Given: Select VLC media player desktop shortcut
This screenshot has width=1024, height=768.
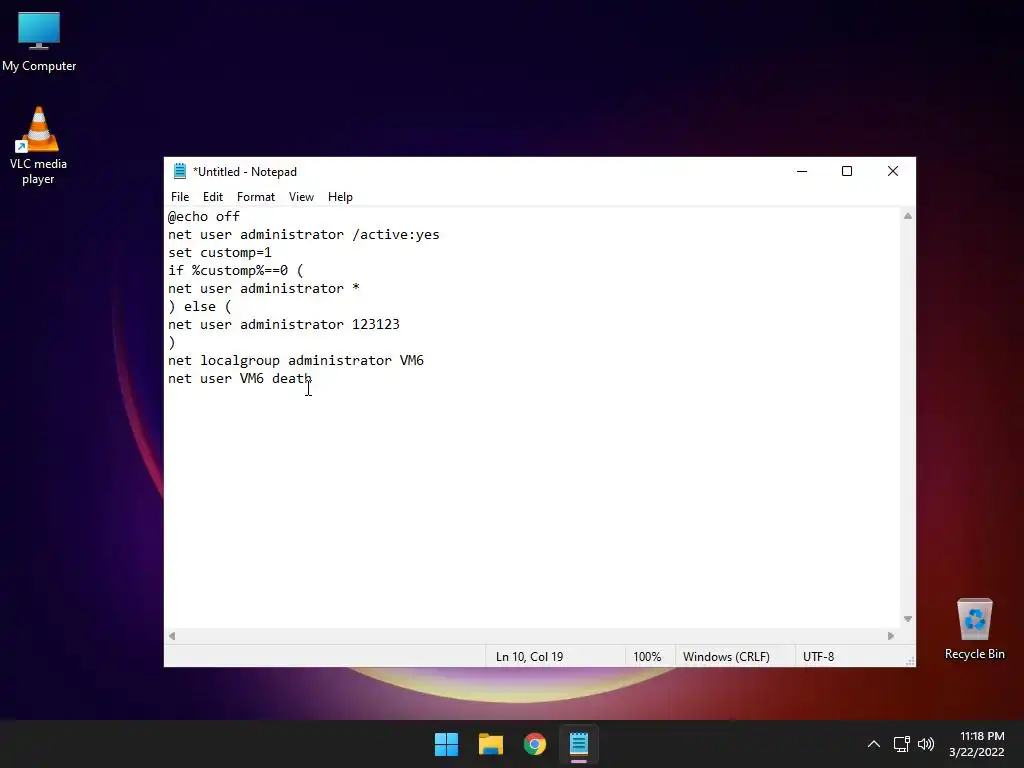Looking at the screenshot, I should (x=39, y=146).
